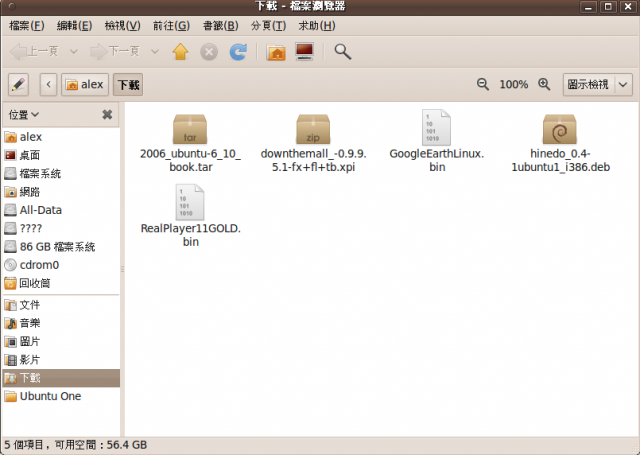This screenshot has height=455, width=640.
Task: Close the sidebar with the X
Action: coord(107,115)
